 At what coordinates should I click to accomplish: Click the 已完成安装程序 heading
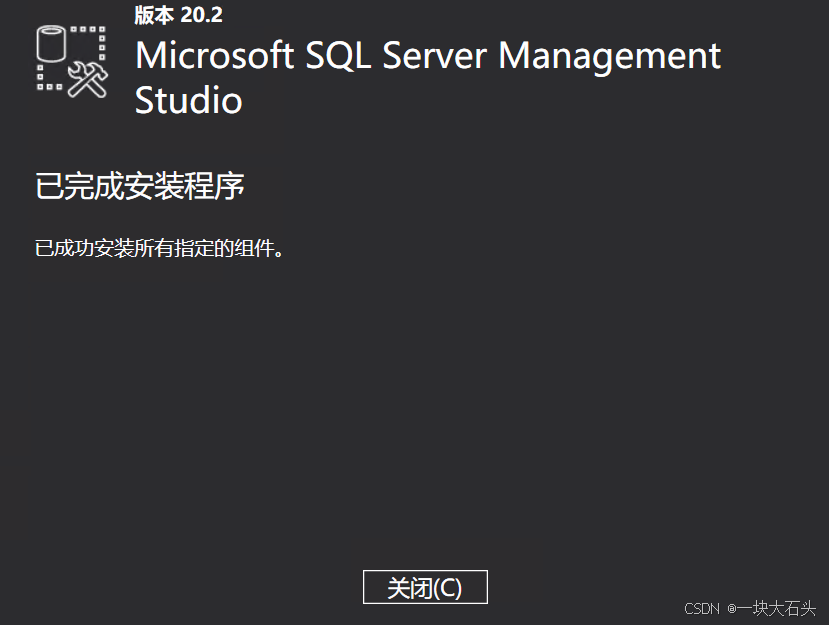[140, 186]
